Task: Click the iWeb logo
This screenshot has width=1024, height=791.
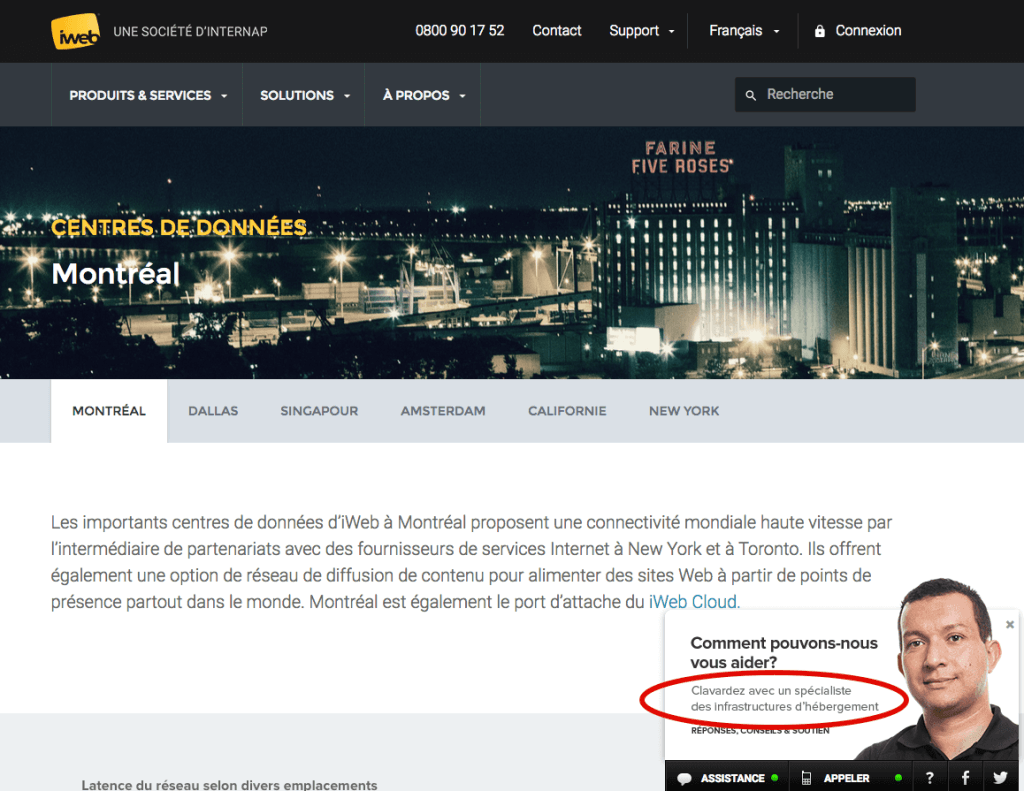Action: [76, 31]
